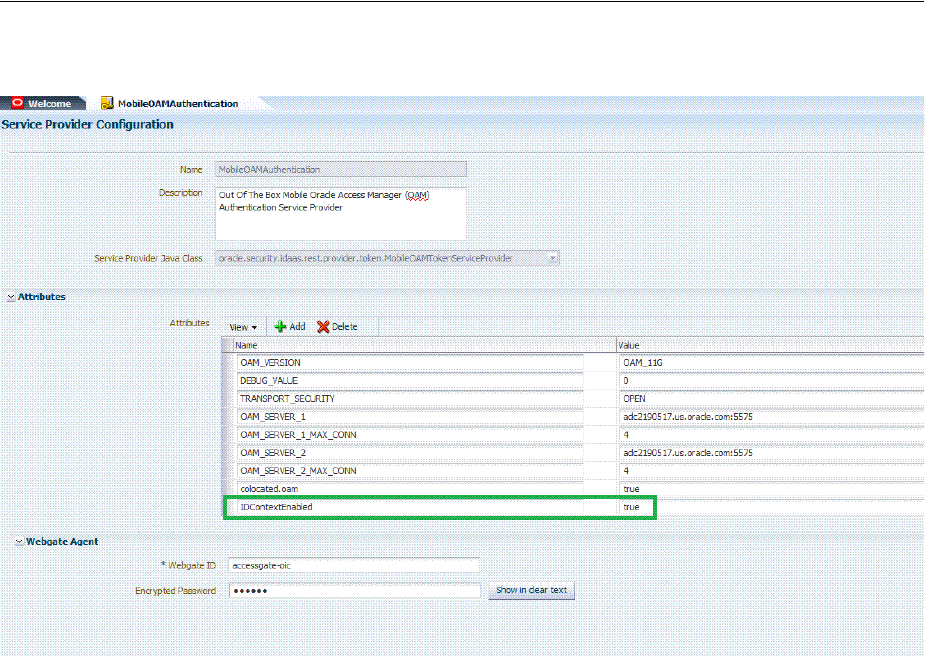
Task: Select the DEBUG_VALUE name cell
Action: pyautogui.click(x=410, y=381)
